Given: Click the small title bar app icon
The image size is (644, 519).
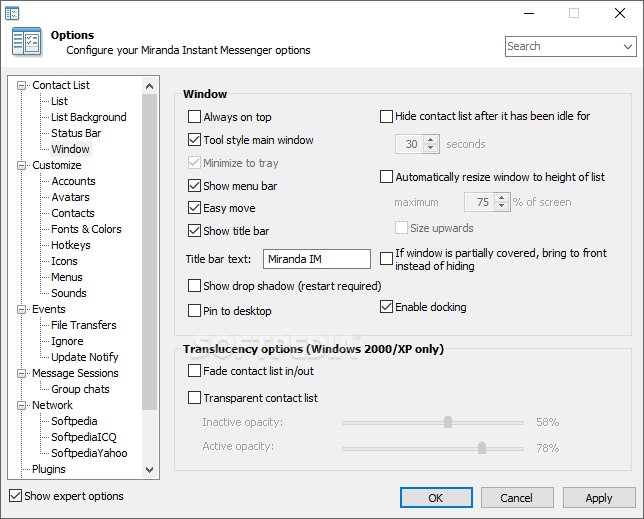Looking at the screenshot, I should (12, 14).
